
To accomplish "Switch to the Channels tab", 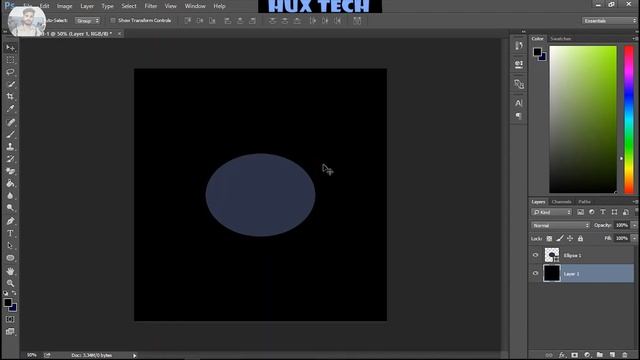I will (x=561, y=202).
